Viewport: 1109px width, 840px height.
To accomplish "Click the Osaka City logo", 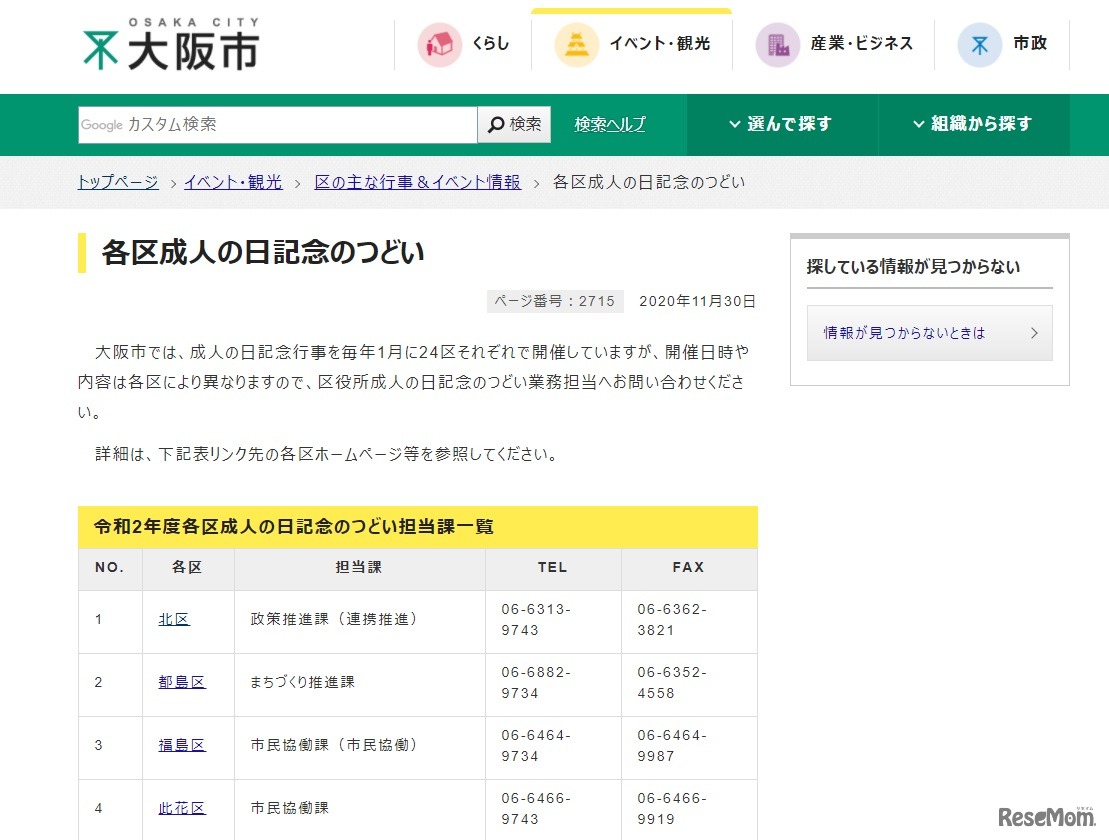I will pyautogui.click(x=170, y=46).
